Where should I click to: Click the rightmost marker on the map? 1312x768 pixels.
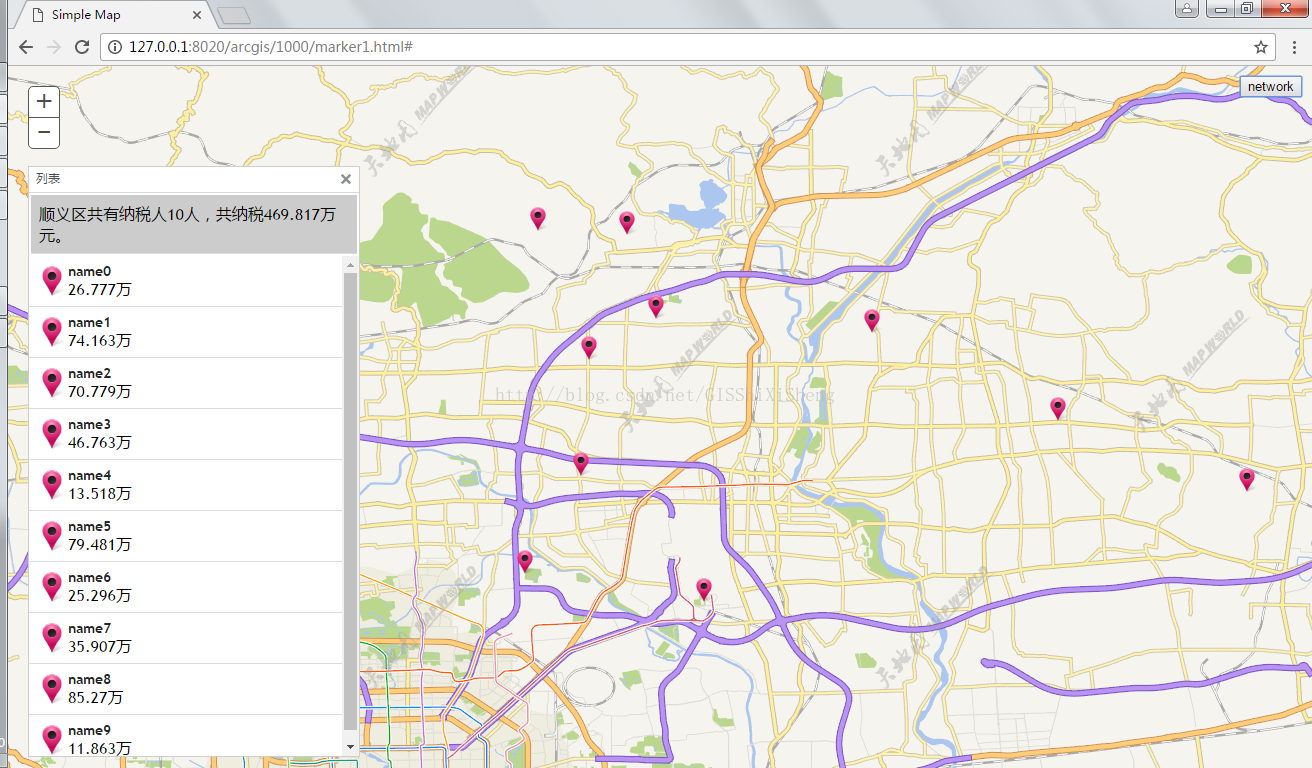coord(1246,479)
